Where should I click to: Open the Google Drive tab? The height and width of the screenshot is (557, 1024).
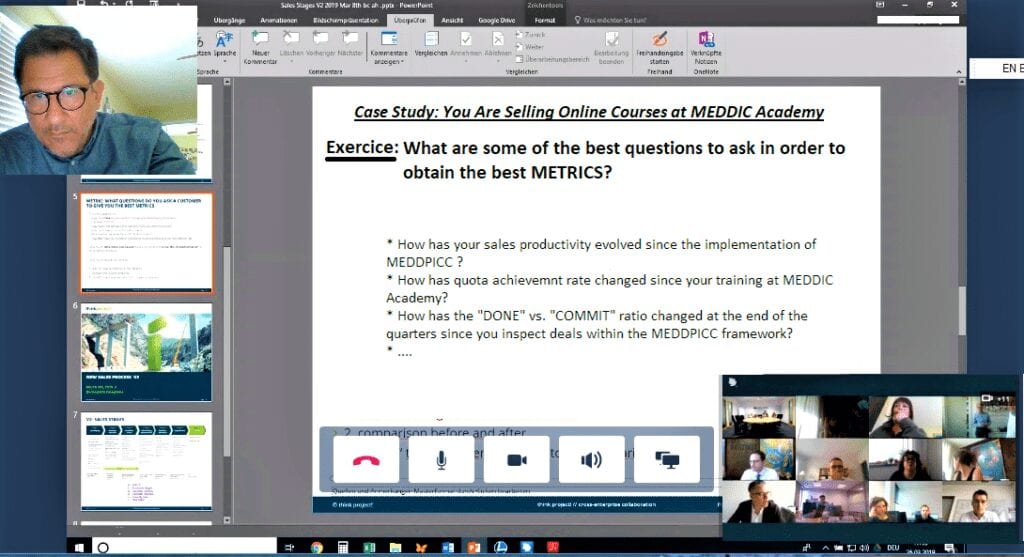(496, 20)
